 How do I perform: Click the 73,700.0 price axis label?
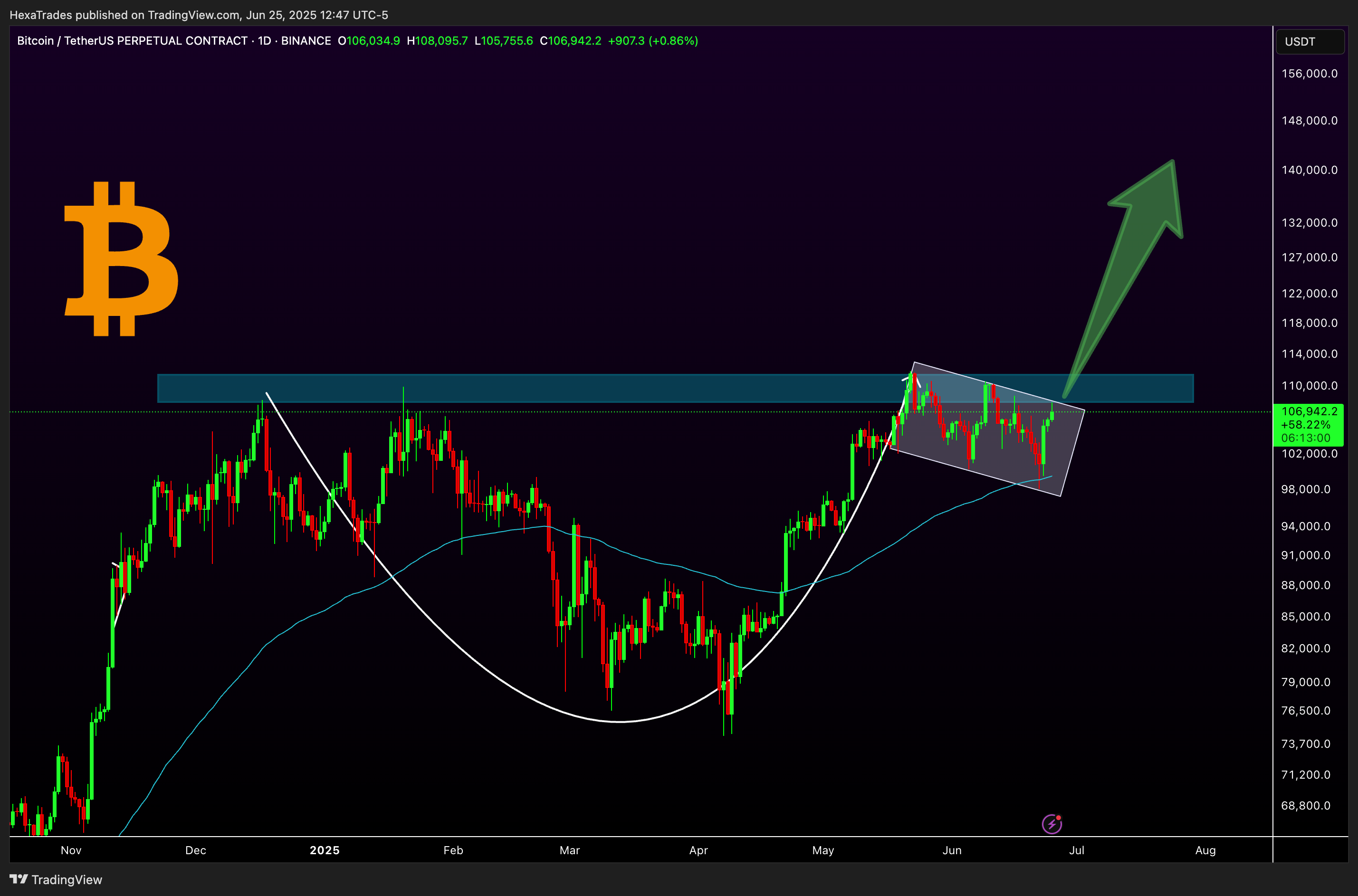[x=1305, y=744]
